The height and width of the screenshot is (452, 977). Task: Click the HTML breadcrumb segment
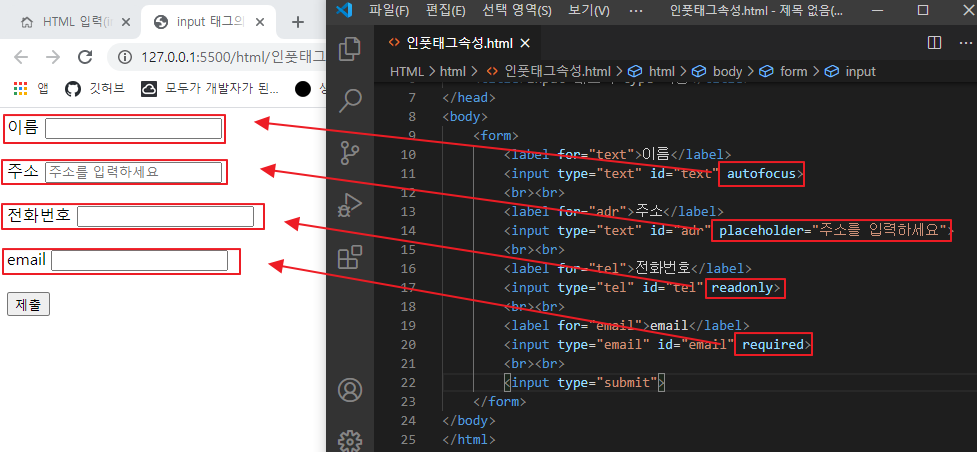tap(406, 72)
